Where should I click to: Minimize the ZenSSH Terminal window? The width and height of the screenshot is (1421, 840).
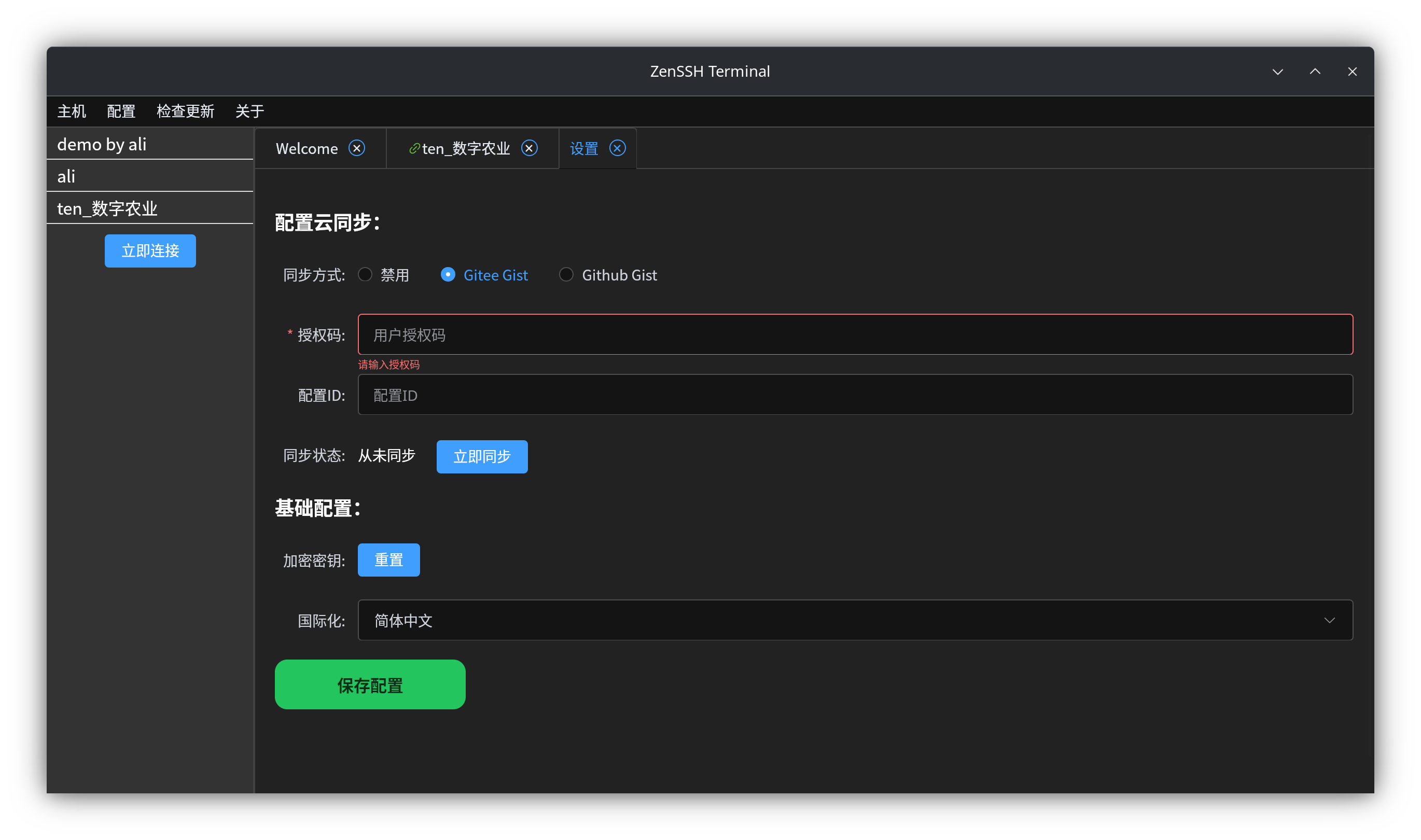pyautogui.click(x=1278, y=72)
